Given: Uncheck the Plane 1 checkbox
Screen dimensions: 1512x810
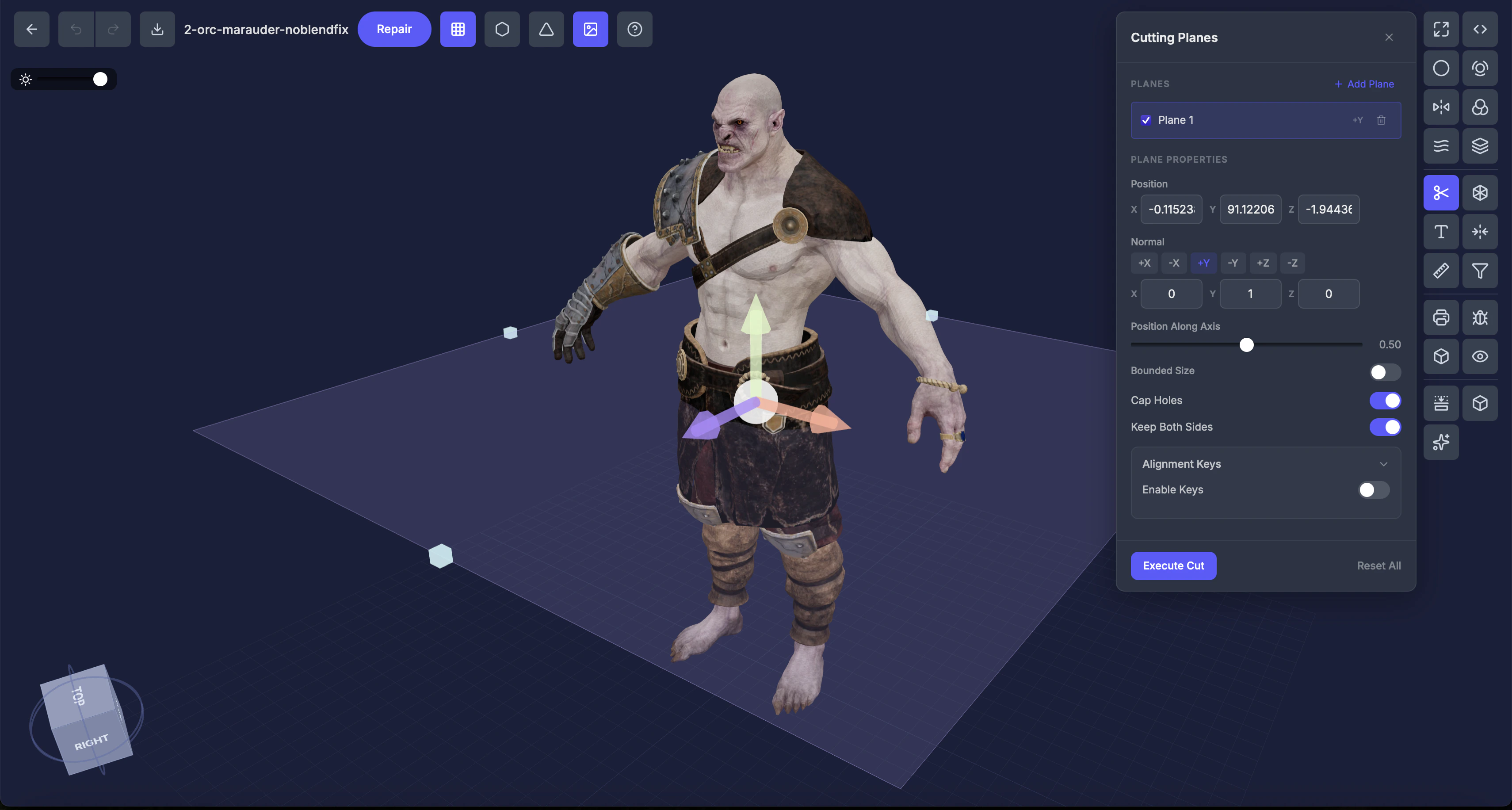Looking at the screenshot, I should pos(1146,120).
